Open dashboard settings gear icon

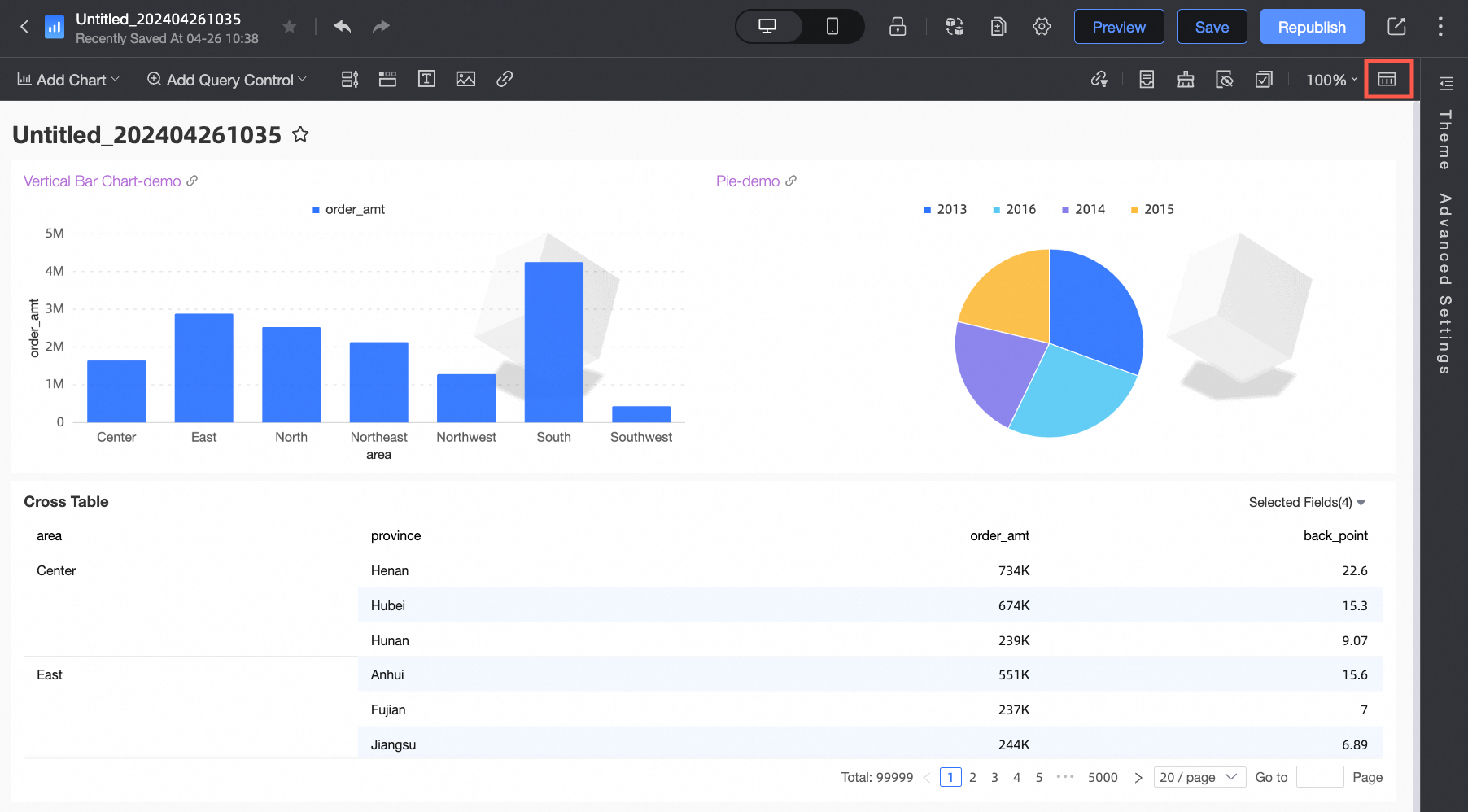coord(1041,27)
